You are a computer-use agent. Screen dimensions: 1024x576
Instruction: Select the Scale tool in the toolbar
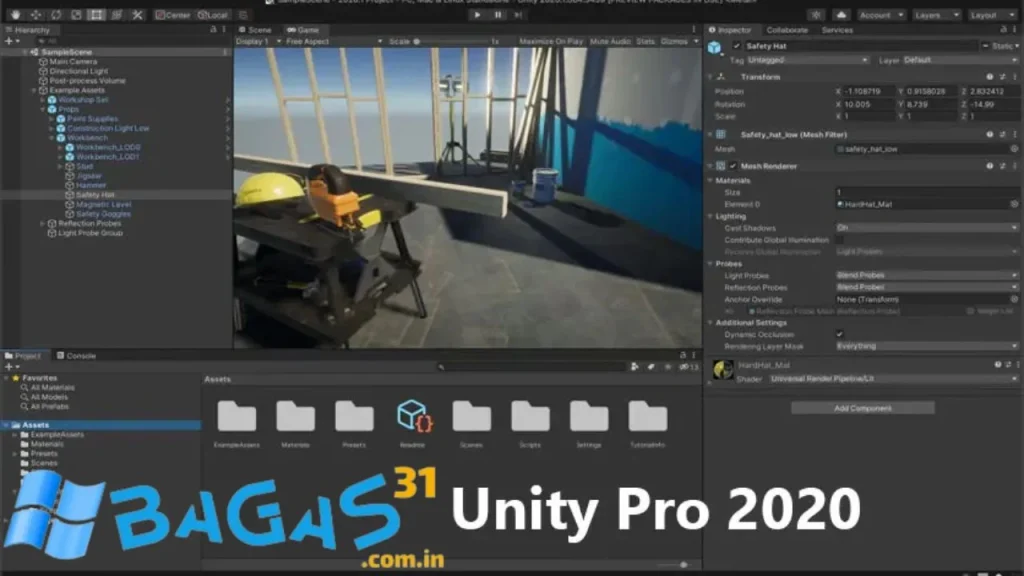point(76,14)
